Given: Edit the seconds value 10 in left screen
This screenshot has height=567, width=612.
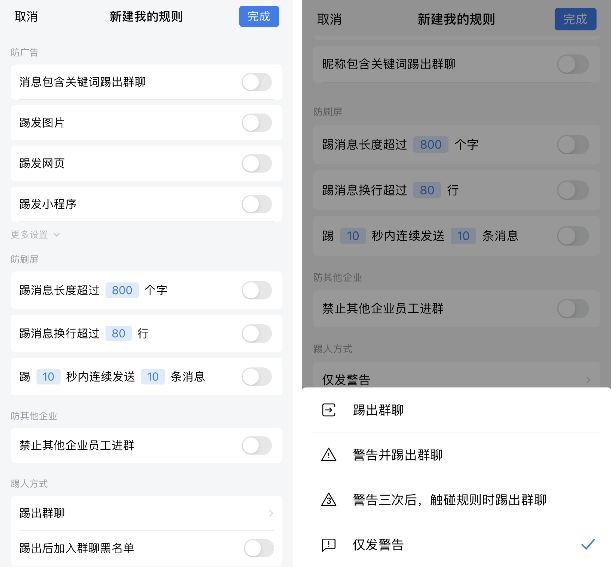Looking at the screenshot, I should 48,377.
